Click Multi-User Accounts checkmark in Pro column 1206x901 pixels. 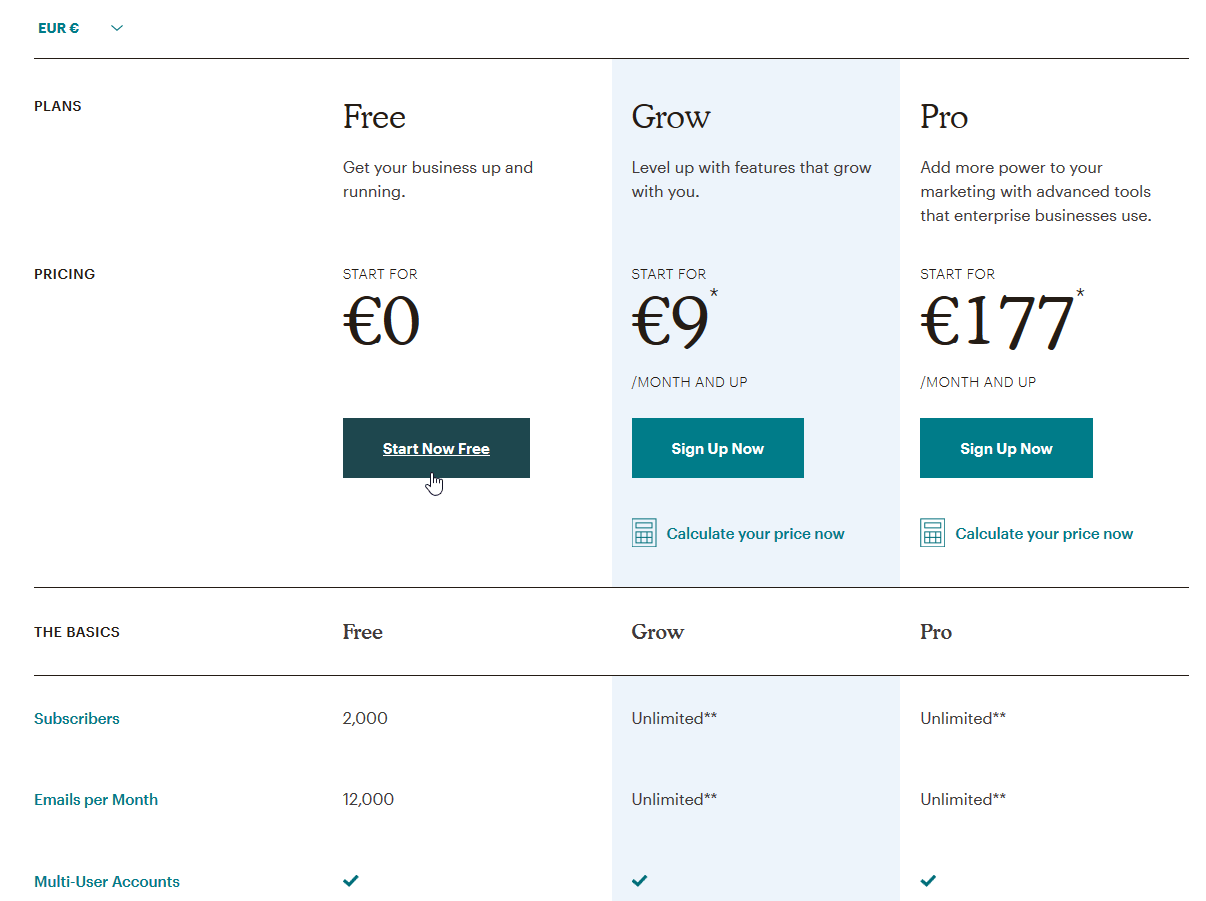[x=928, y=881]
